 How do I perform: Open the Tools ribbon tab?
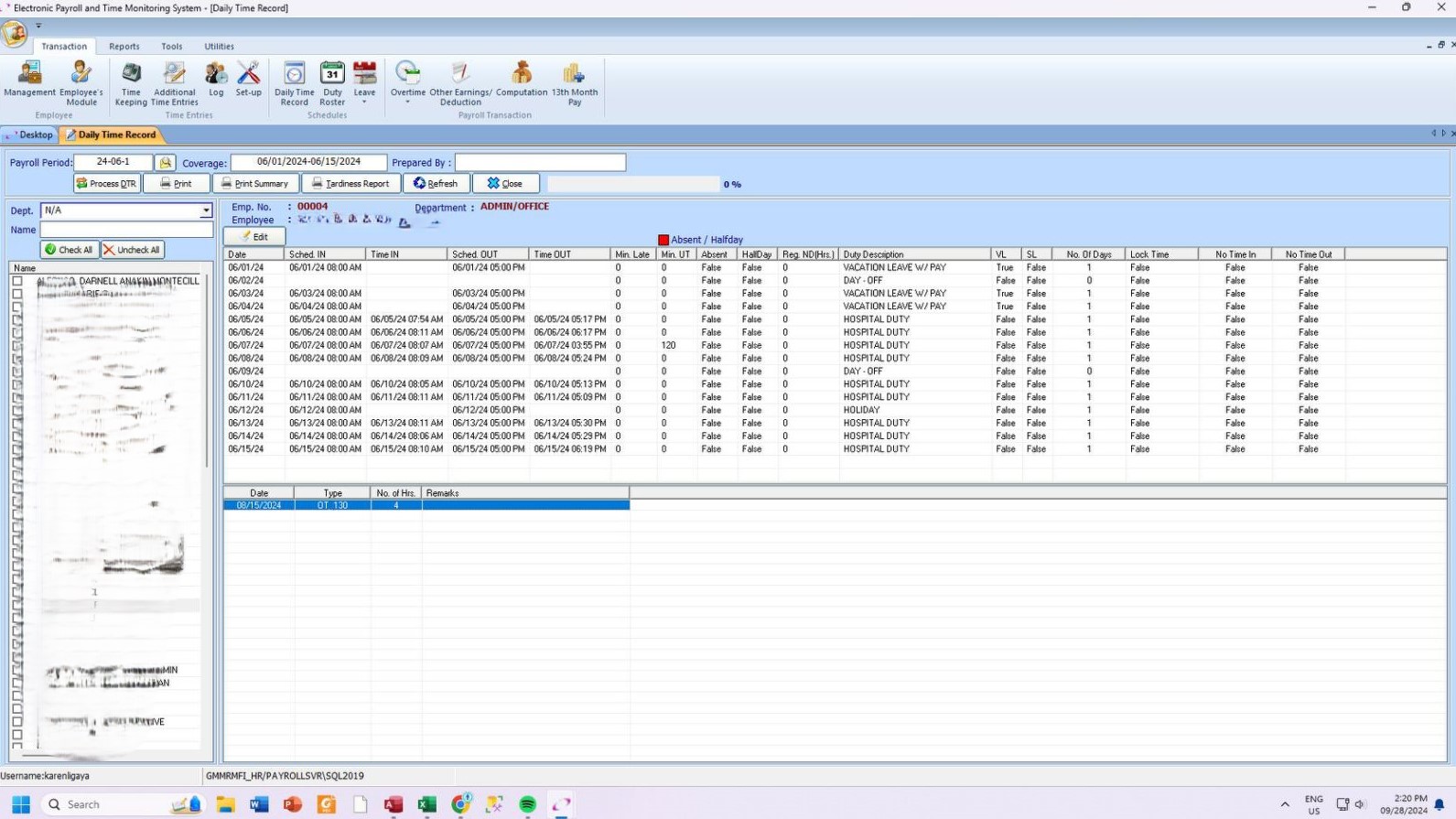pos(172,47)
